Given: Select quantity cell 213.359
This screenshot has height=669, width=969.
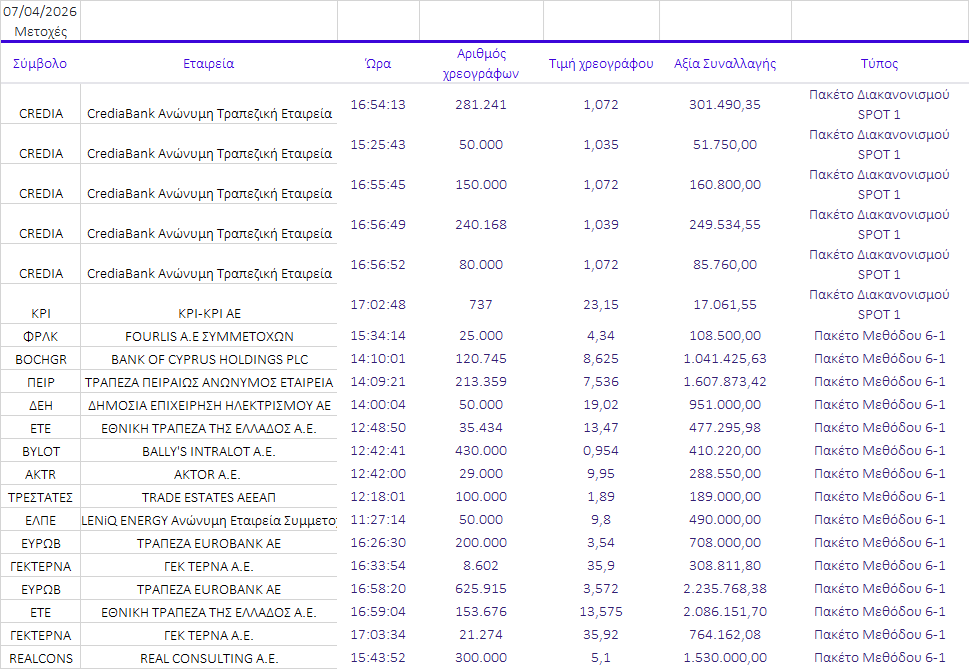Looking at the screenshot, I should point(481,382).
